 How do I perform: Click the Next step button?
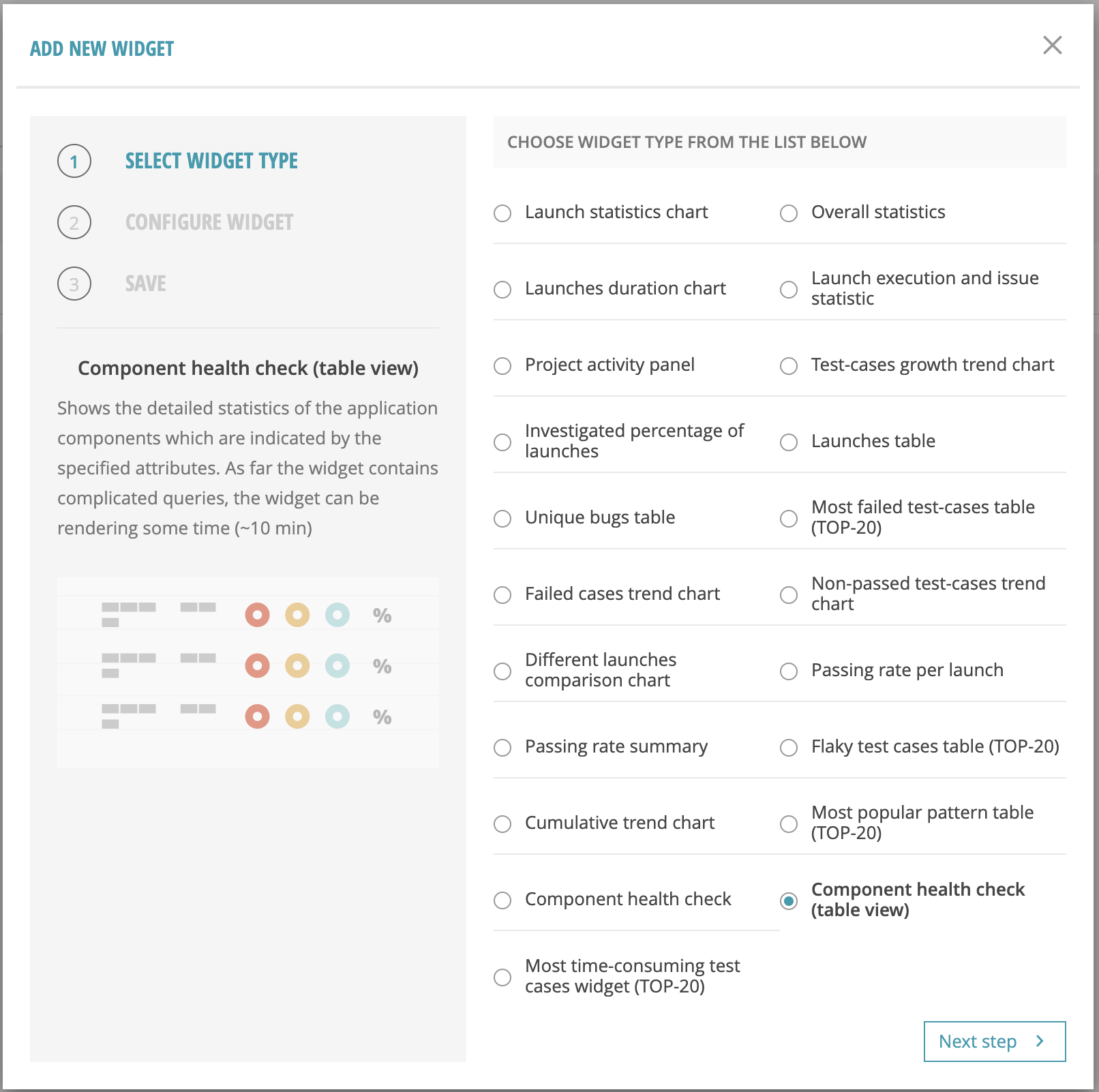click(994, 1042)
